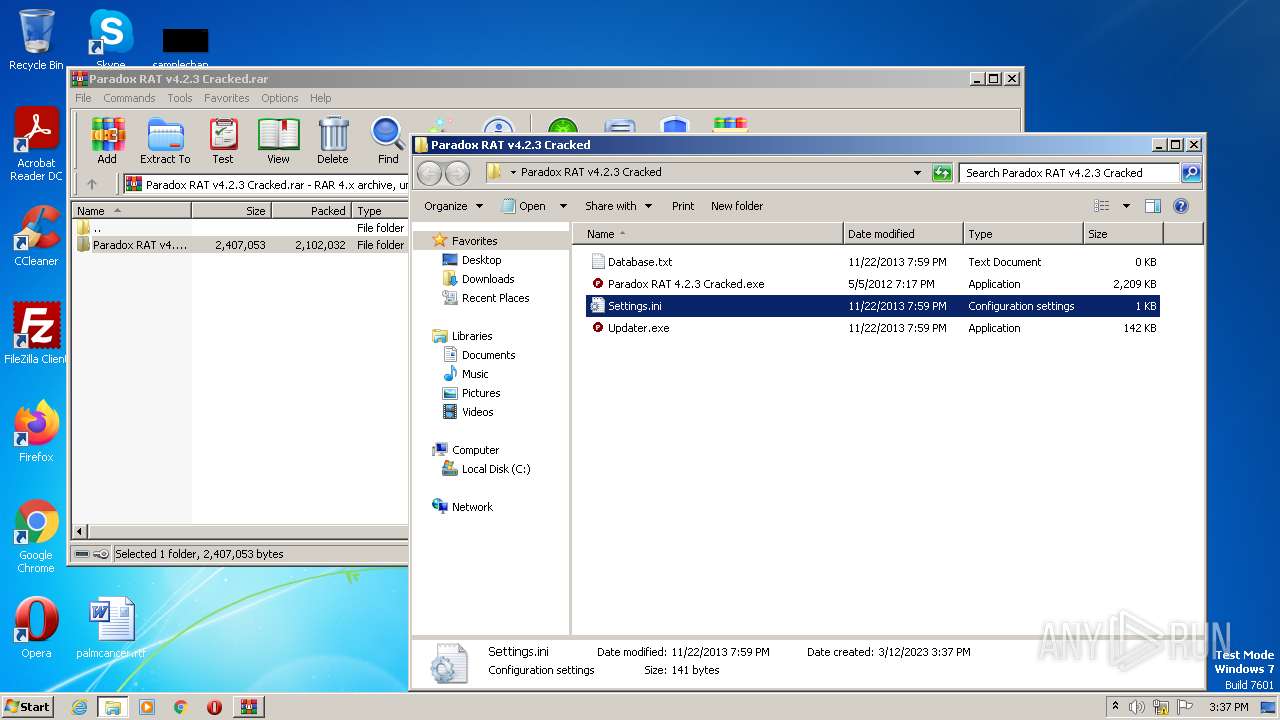Click the WinRAR horizontal scrollbar left arrow
Viewport: 1280px width, 720px height.
point(81,531)
